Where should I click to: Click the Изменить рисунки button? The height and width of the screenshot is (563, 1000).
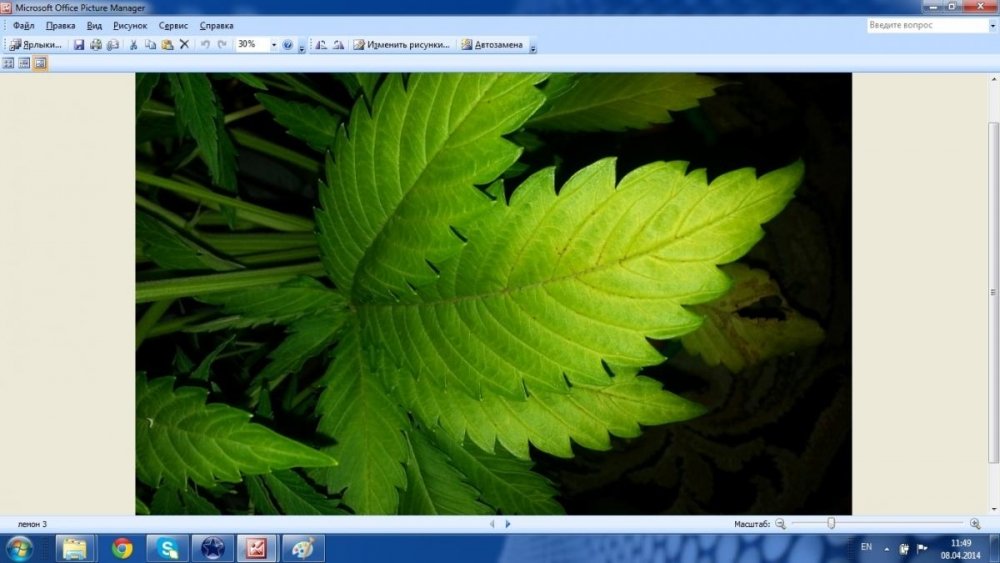[402, 45]
